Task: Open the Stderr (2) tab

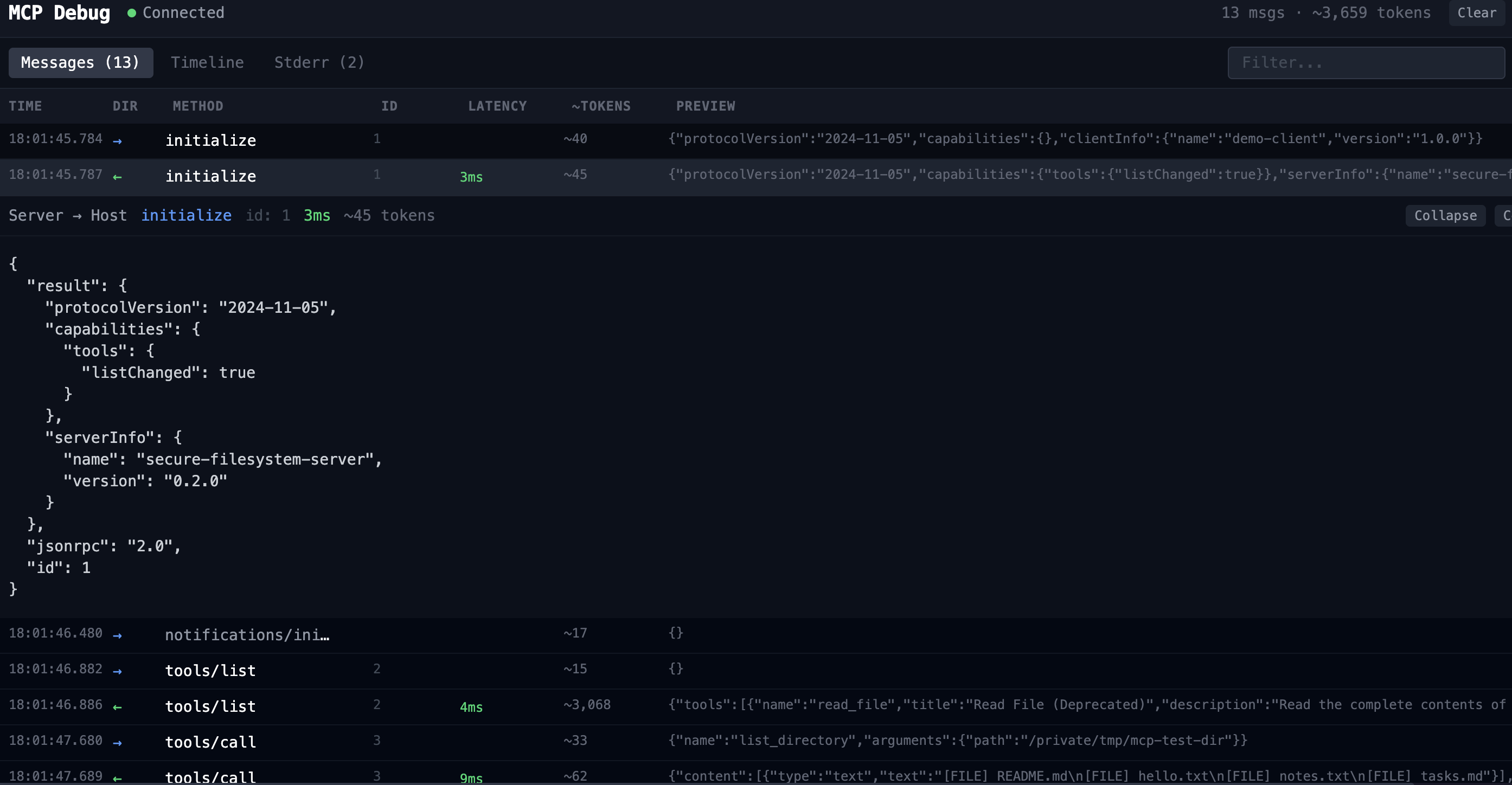Action: coord(319,62)
